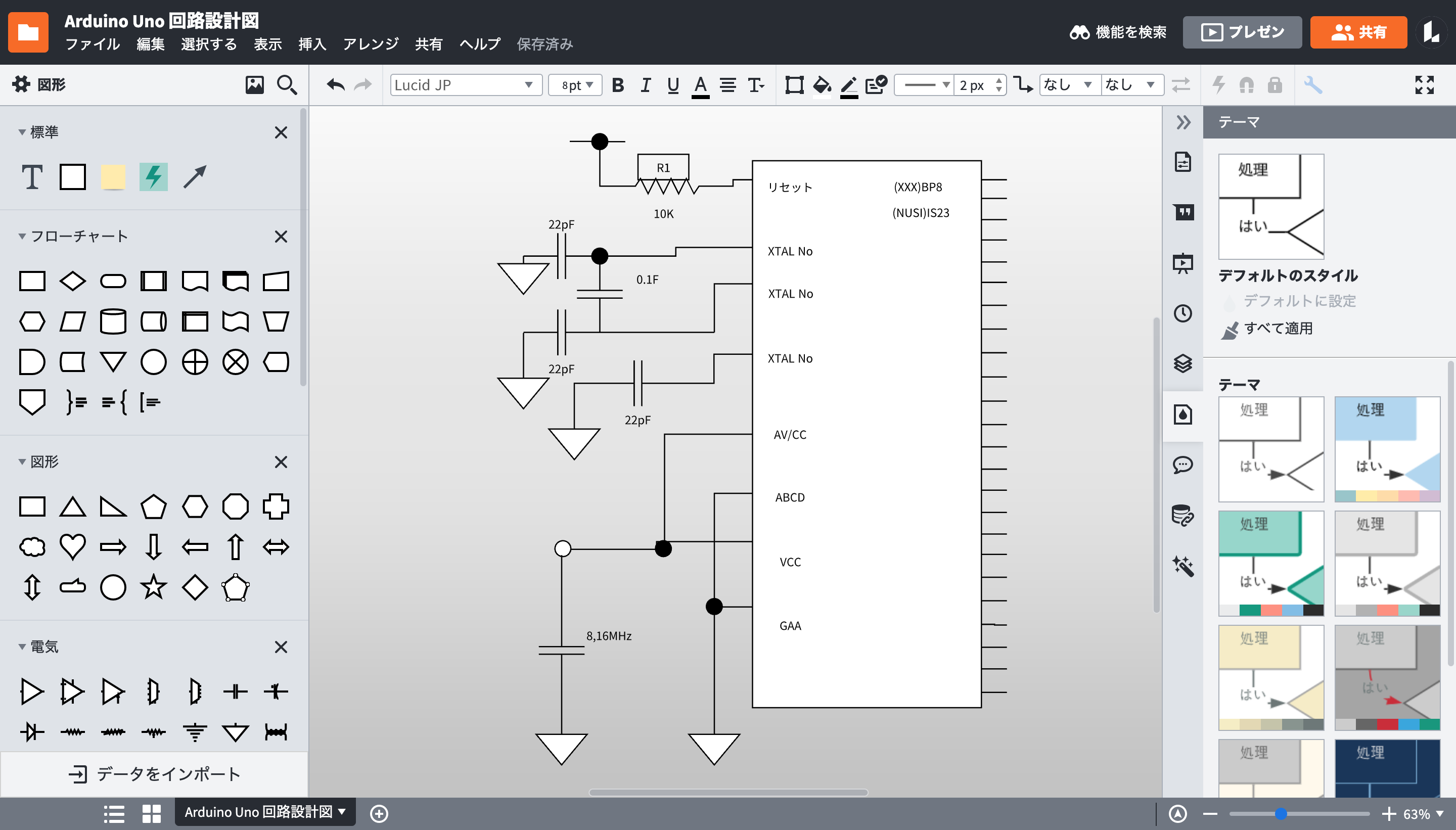Select the Text tool in the 標準 shapes
1456x830 pixels.
[x=32, y=177]
